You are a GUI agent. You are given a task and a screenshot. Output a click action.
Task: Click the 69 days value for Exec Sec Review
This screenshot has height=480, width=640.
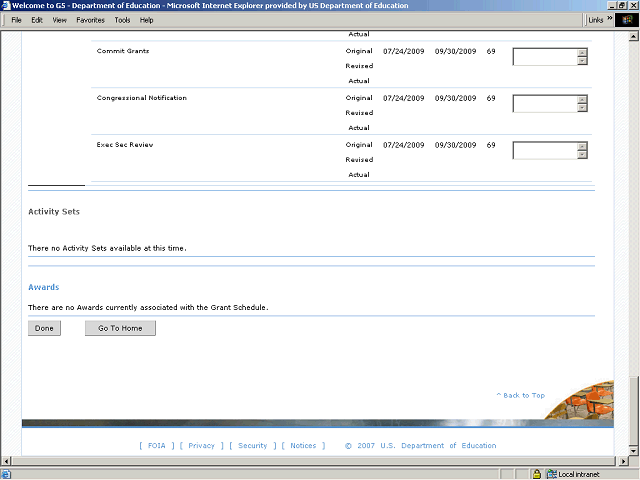(x=491, y=145)
